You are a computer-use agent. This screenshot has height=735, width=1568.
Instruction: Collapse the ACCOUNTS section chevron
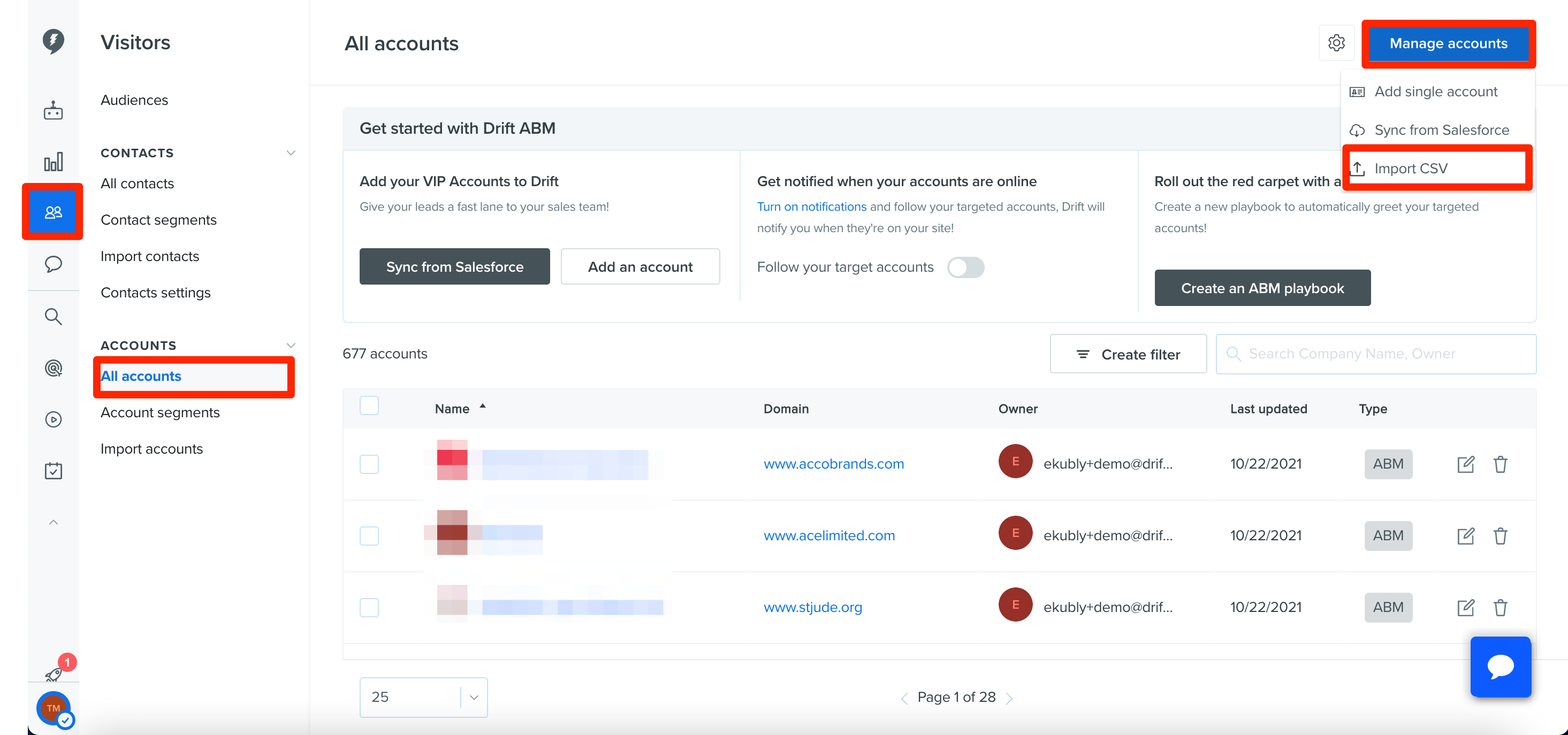(291, 345)
